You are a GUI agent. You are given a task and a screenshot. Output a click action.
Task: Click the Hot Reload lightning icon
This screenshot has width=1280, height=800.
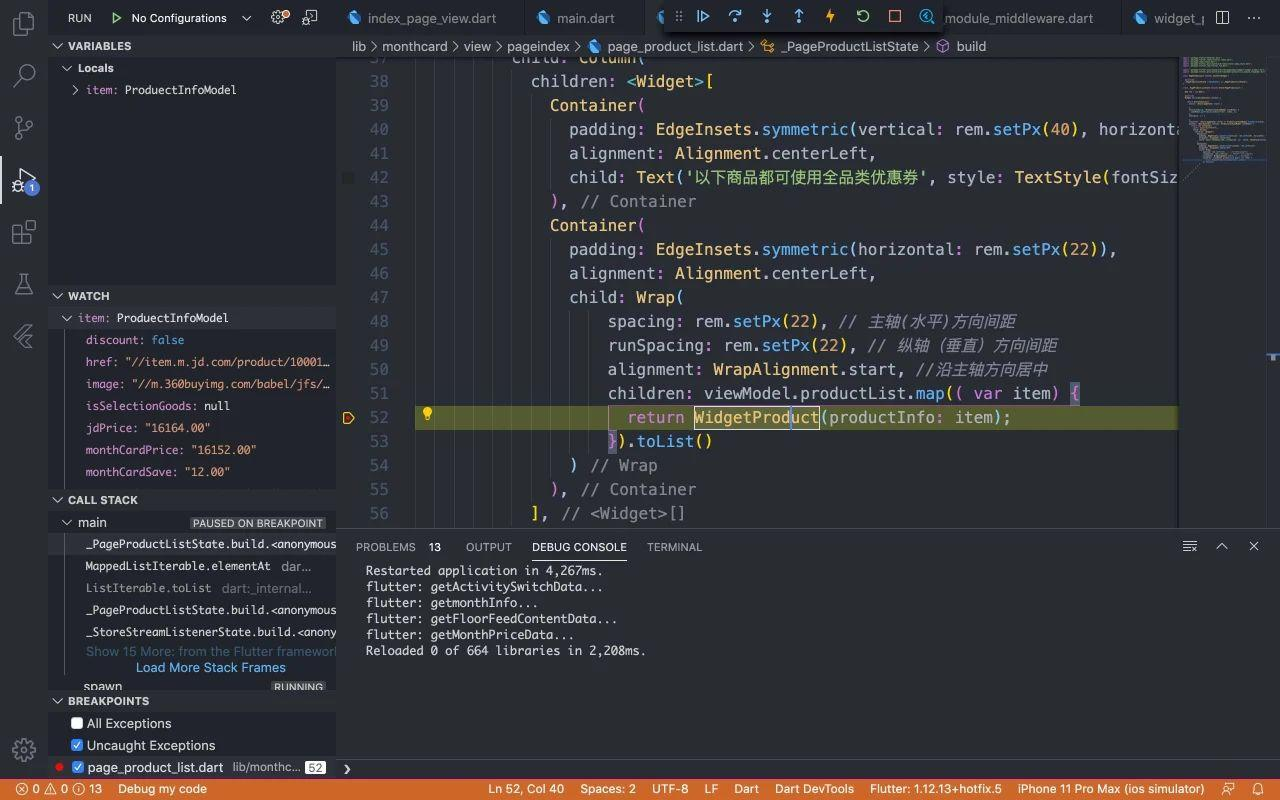pos(830,17)
